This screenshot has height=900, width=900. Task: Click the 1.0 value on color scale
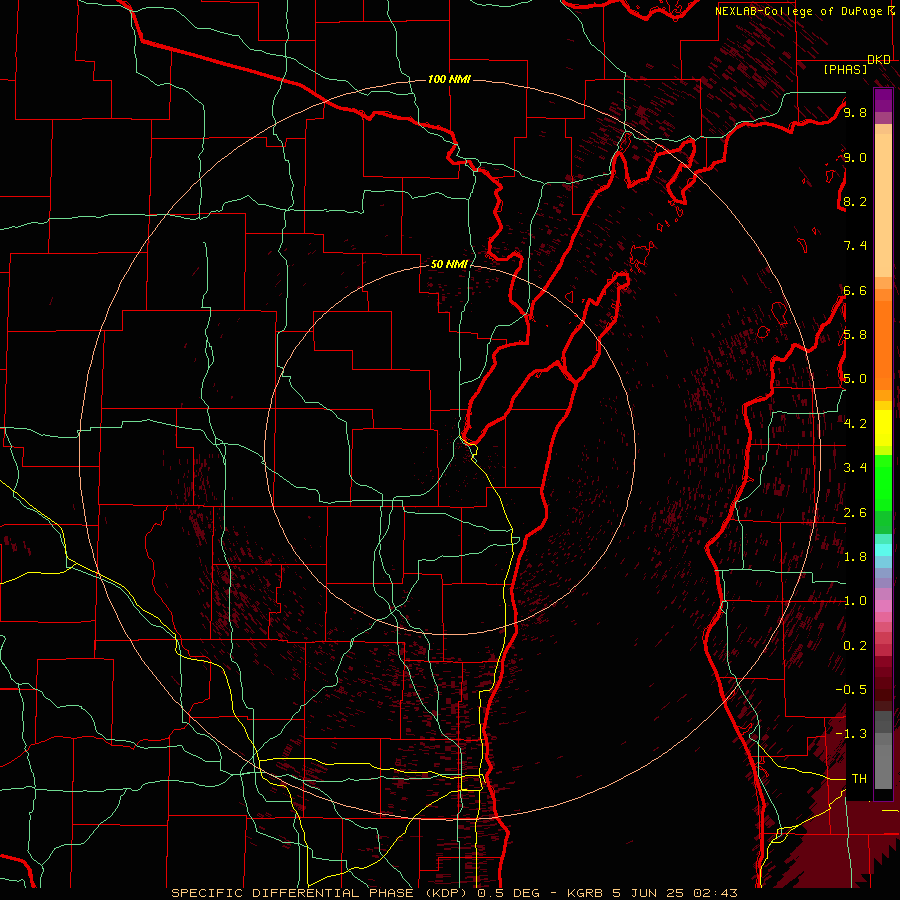(855, 600)
